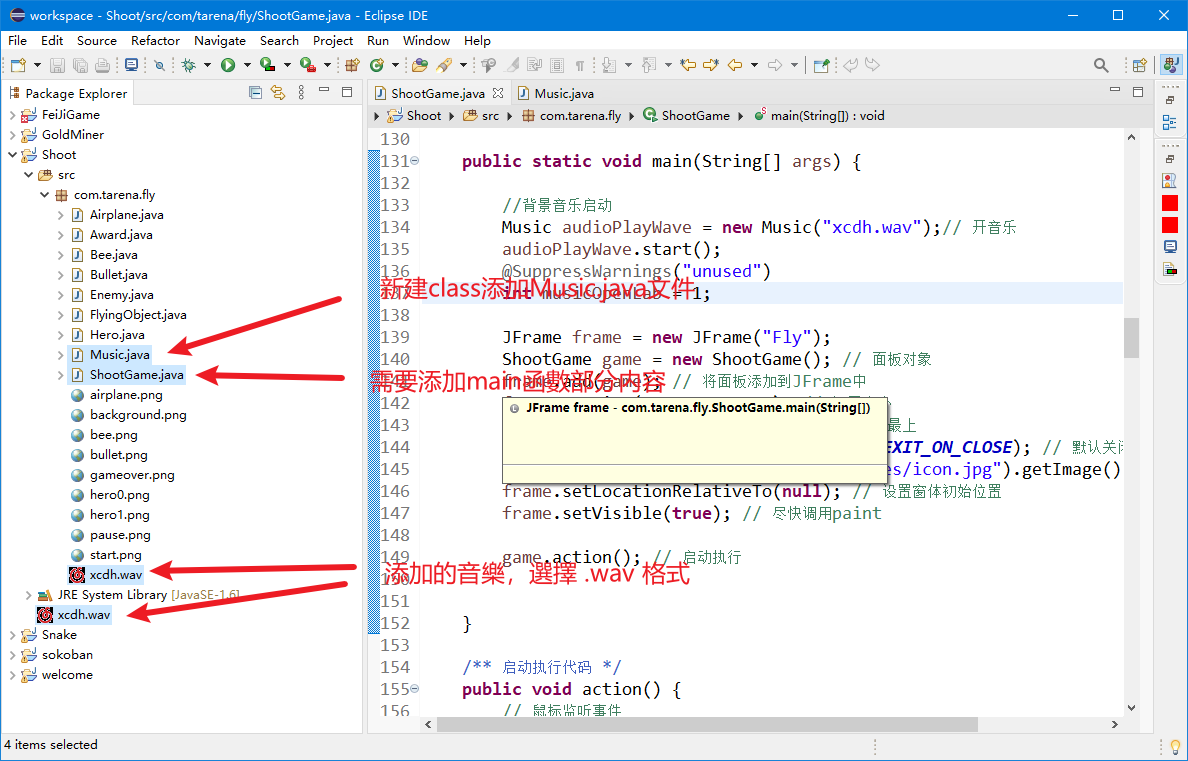Open the Debug dropdown arrow

click(207, 65)
